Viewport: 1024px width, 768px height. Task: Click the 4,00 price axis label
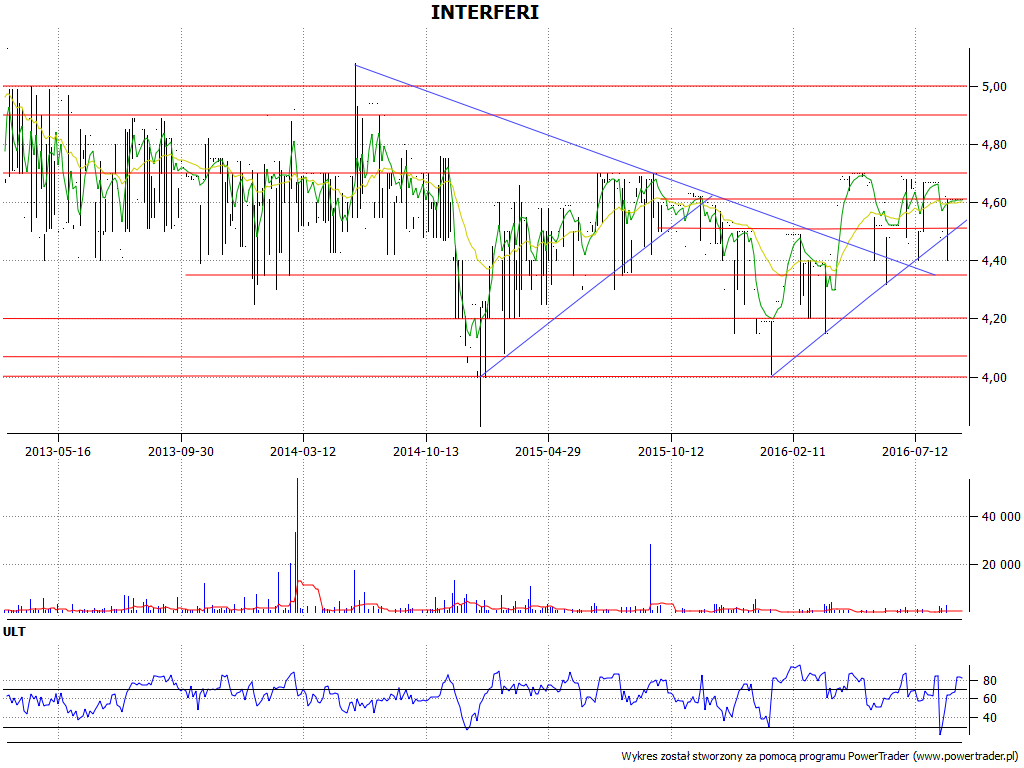point(993,377)
